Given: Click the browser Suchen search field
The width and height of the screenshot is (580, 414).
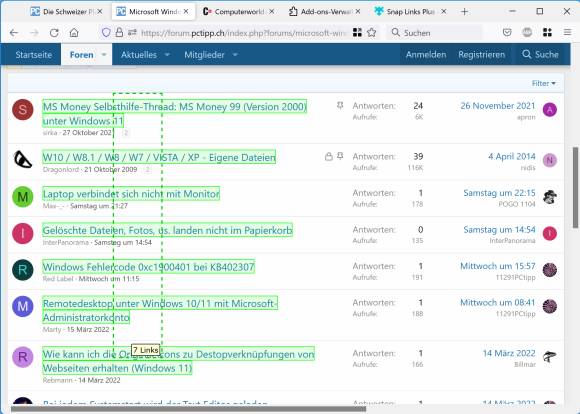Looking at the screenshot, I should [434, 33].
